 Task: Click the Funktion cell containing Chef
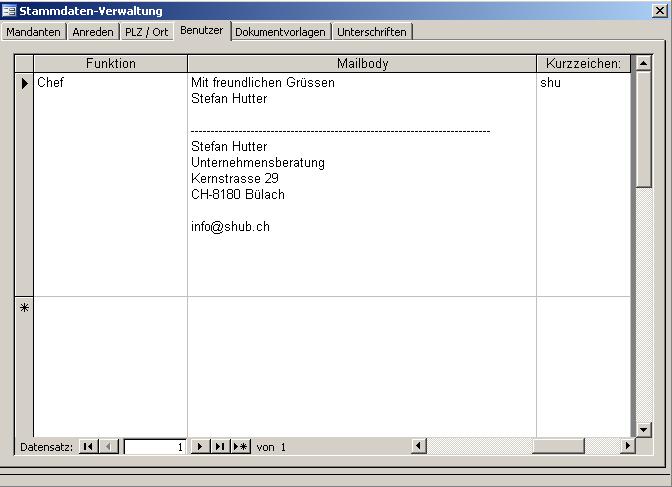110,83
